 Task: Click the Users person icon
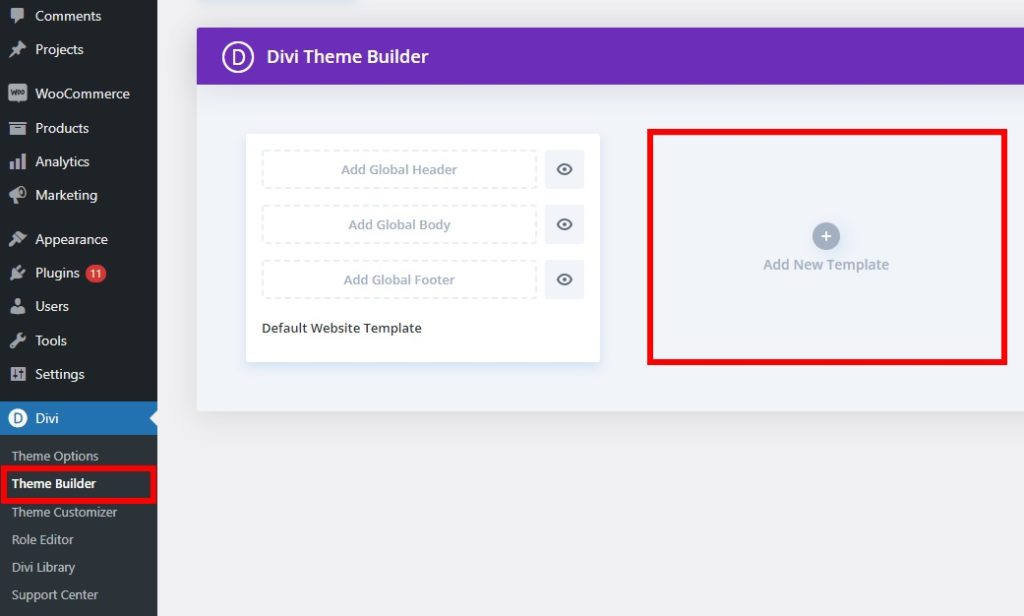pos(18,306)
